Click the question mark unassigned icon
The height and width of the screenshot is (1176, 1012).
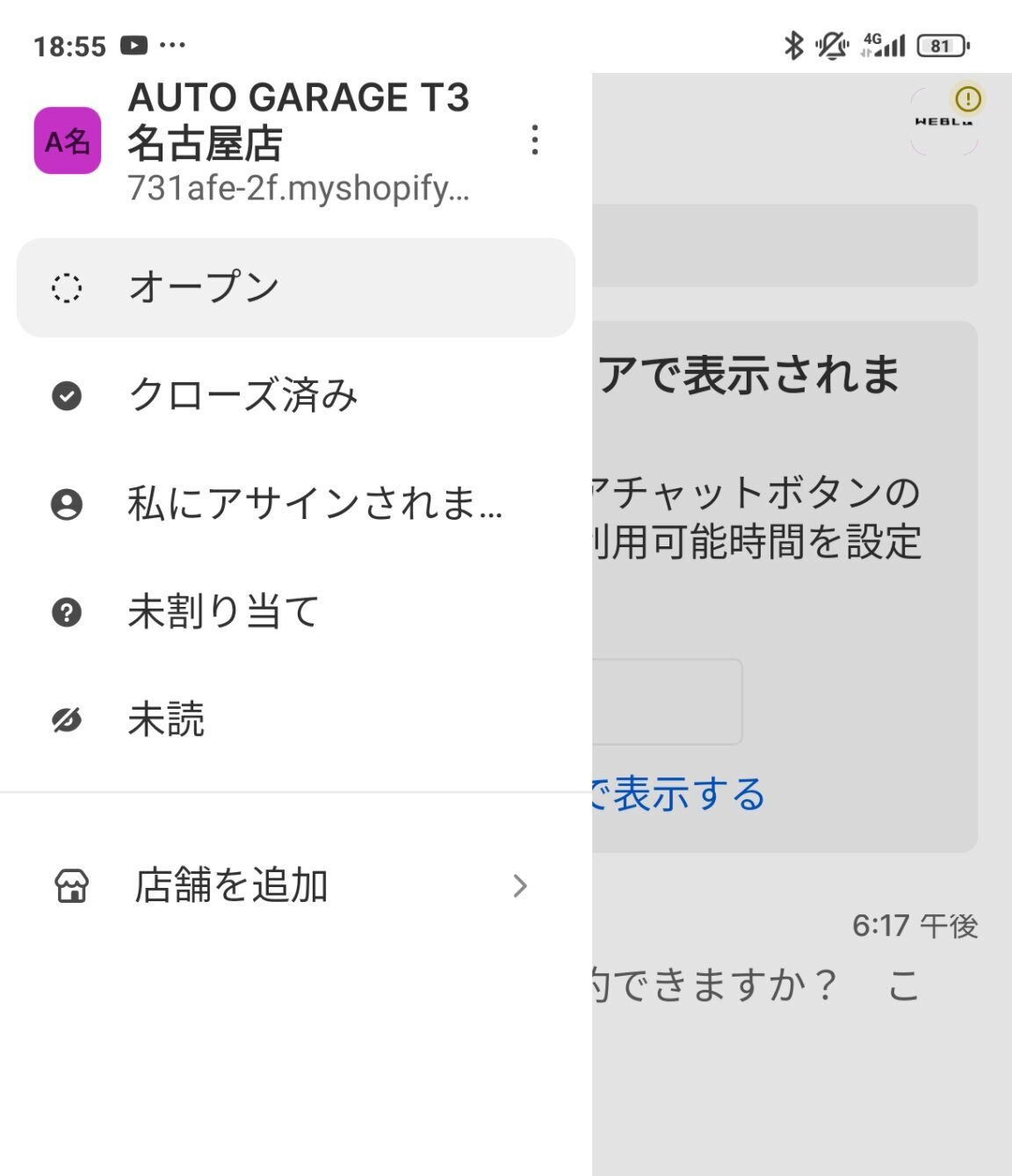click(67, 612)
